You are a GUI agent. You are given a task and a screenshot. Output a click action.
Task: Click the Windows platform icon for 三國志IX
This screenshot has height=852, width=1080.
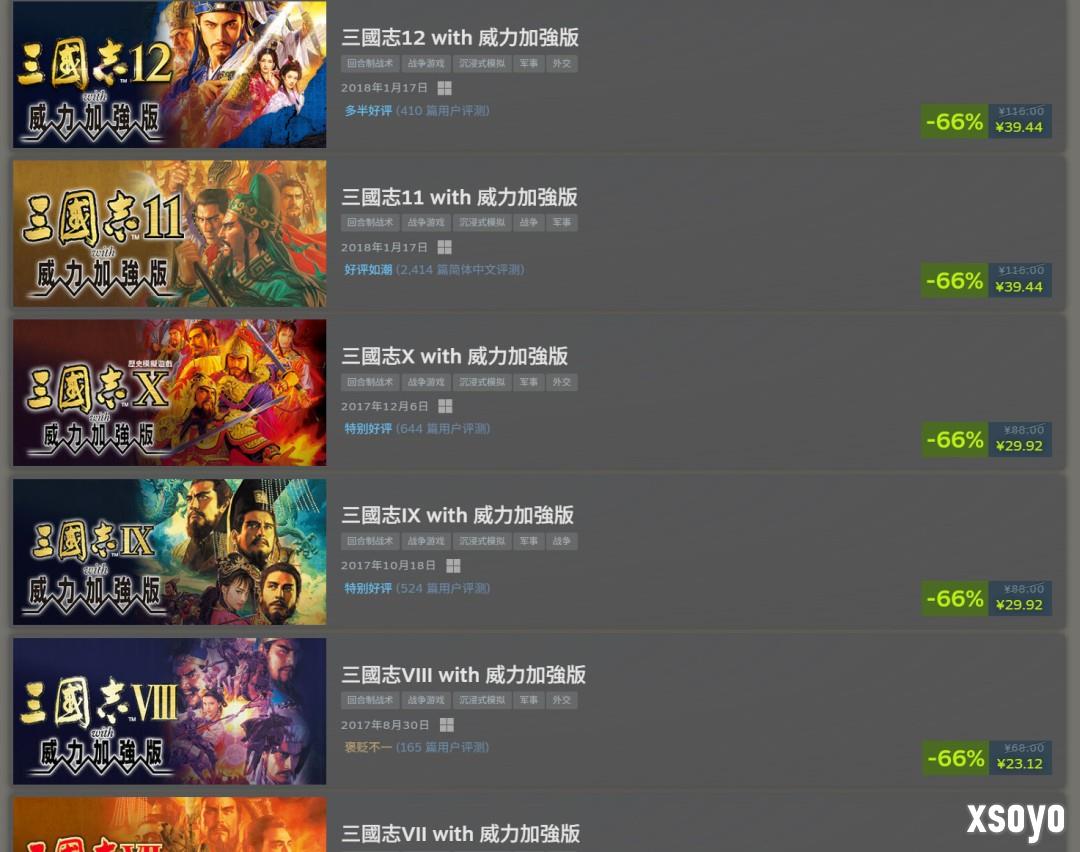coord(453,565)
